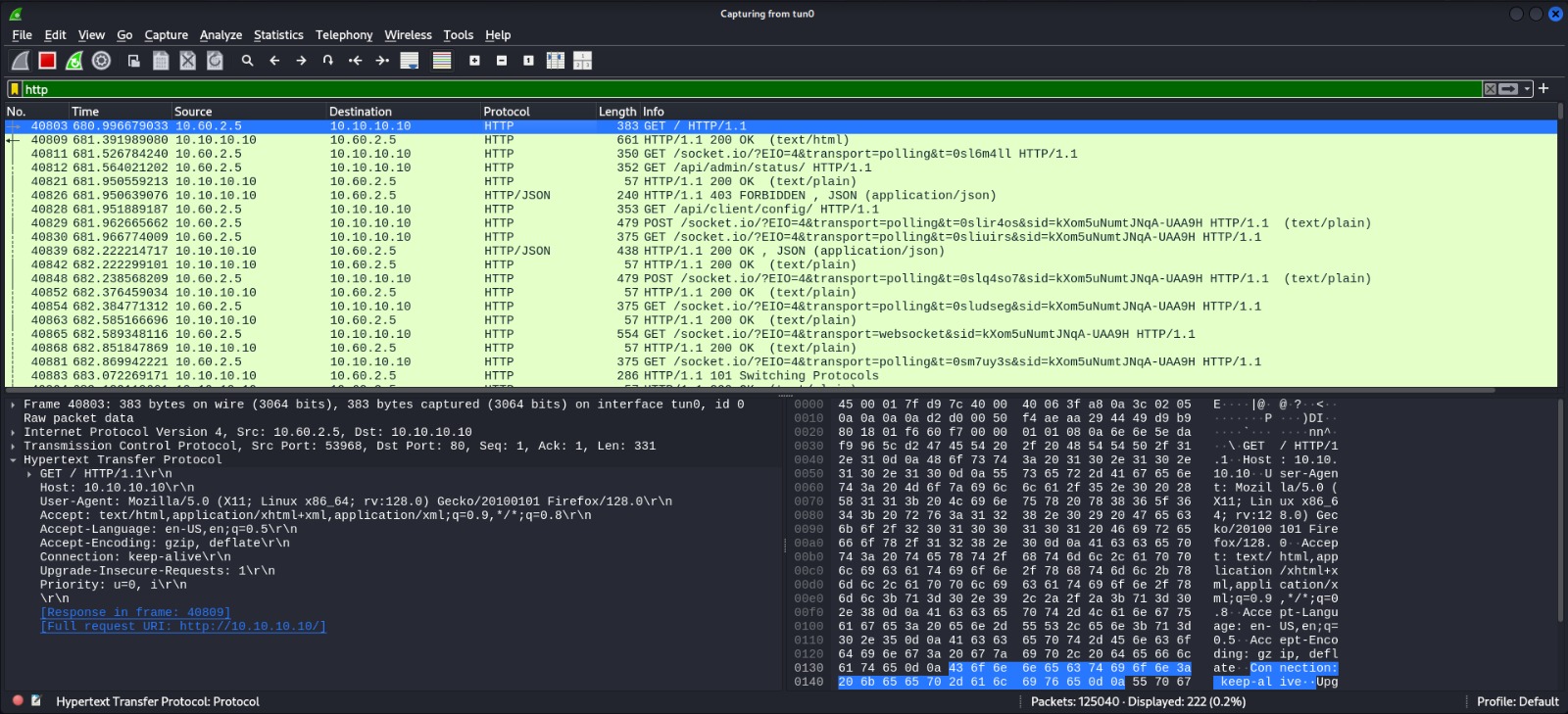Click packet list horizontal scrollbar

pyautogui.click(x=751, y=390)
